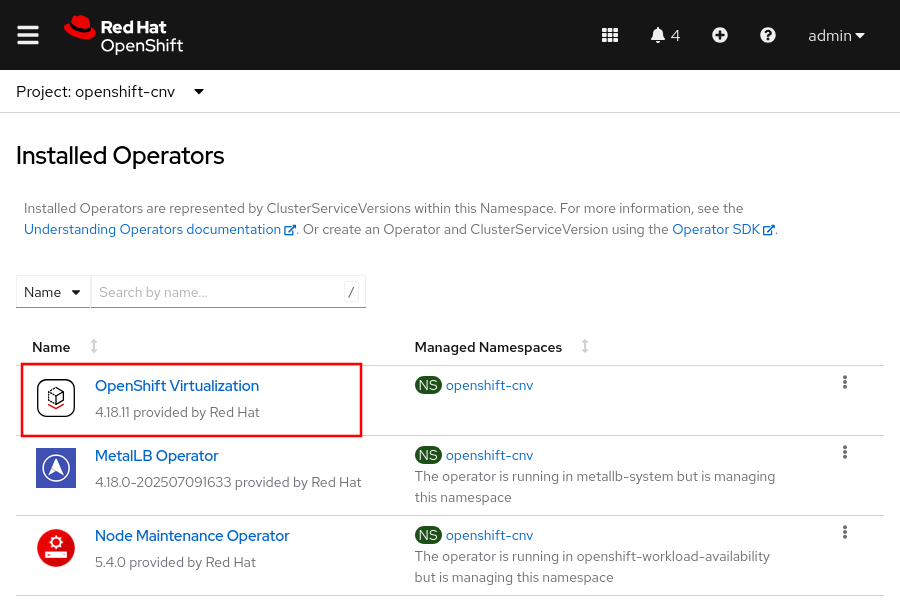Click the plus import/add icon
Image resolution: width=900 pixels, height=600 pixels.
(x=720, y=35)
